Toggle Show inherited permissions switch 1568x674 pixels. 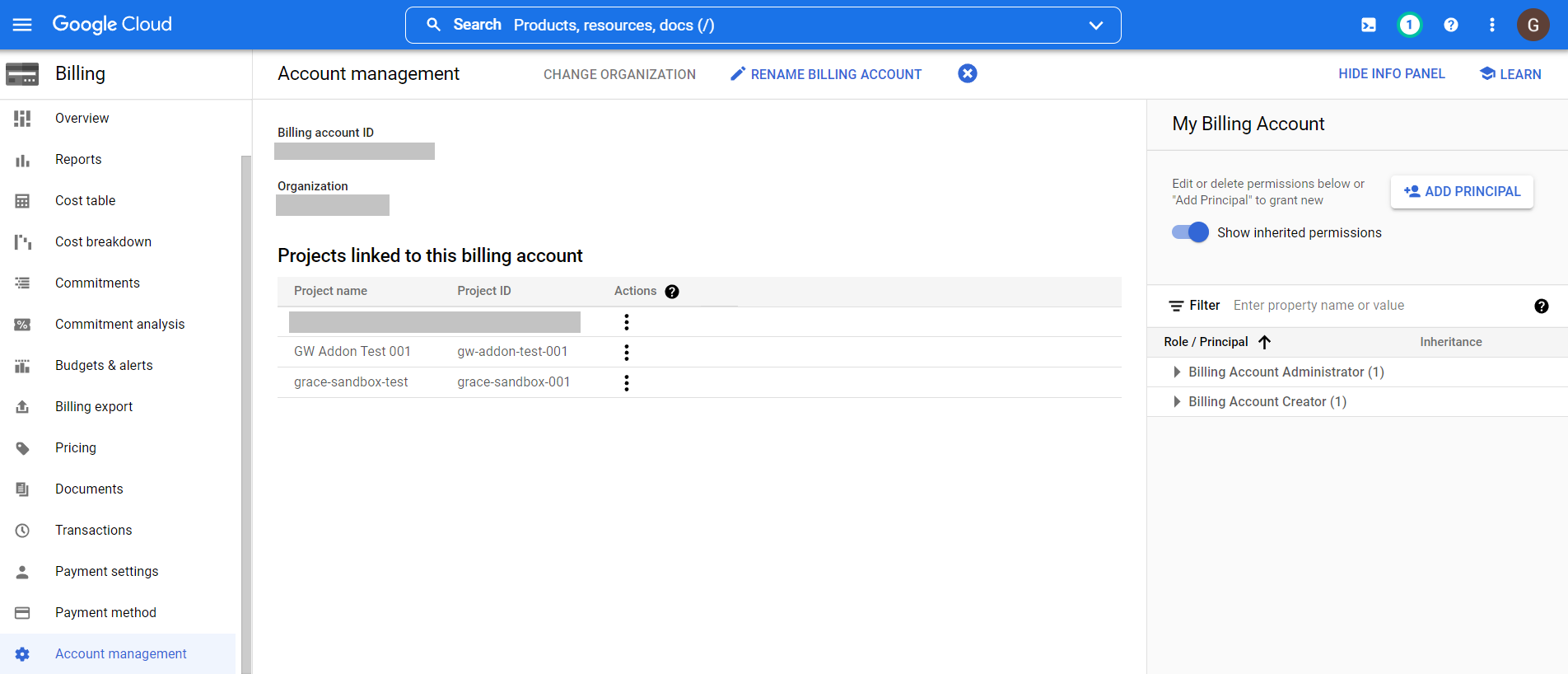(x=1190, y=232)
